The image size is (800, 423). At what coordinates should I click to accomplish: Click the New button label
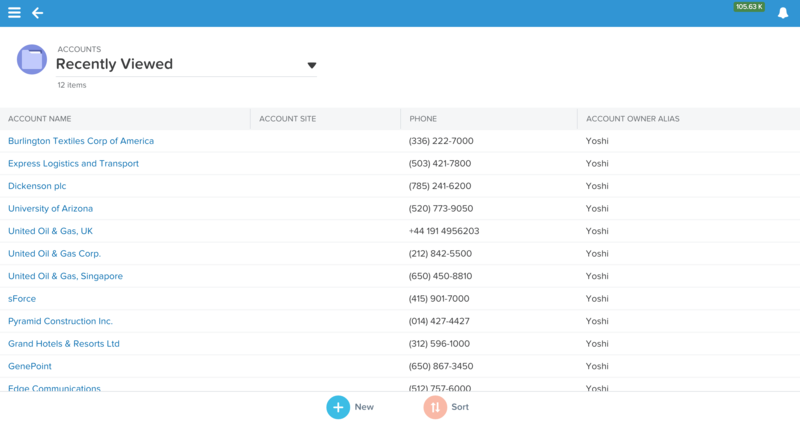click(x=364, y=407)
